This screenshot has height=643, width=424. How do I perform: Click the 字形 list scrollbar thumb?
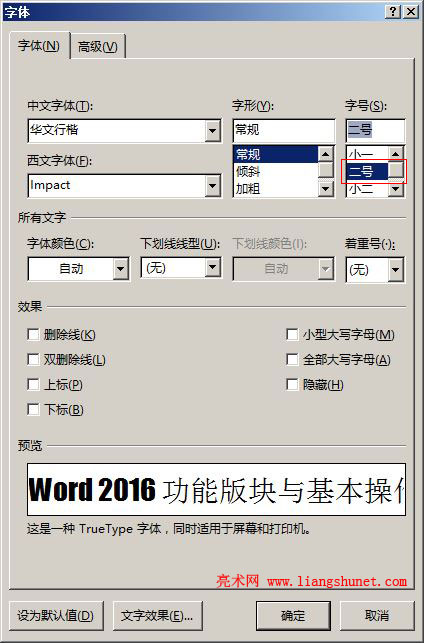point(326,170)
